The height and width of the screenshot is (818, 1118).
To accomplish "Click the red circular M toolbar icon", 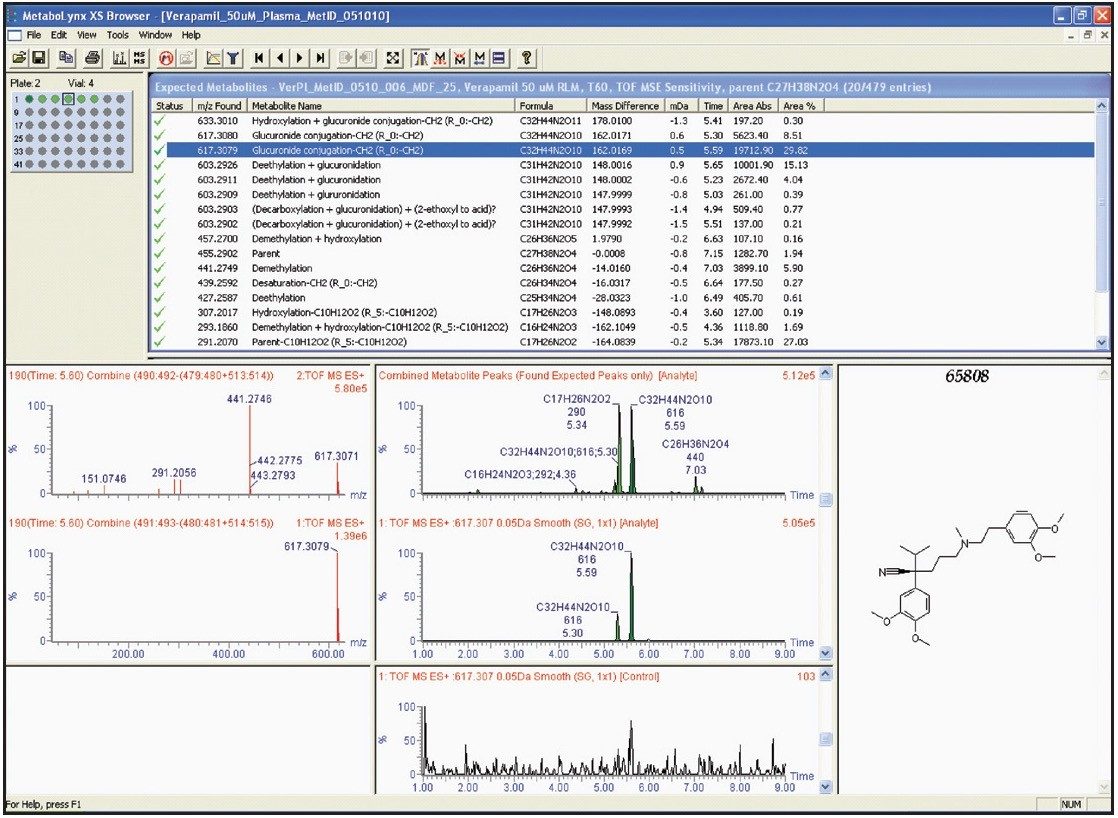I will coord(167,58).
